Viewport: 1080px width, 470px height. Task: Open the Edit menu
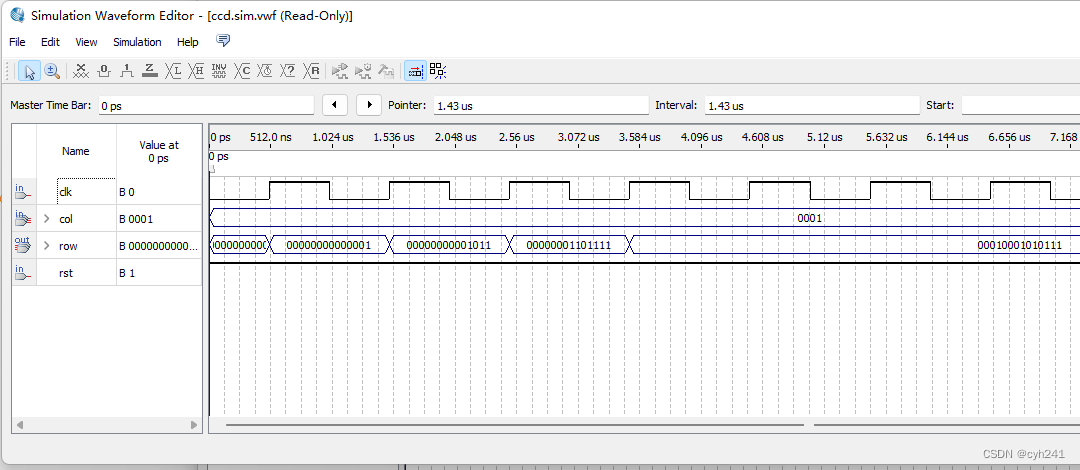click(x=50, y=42)
